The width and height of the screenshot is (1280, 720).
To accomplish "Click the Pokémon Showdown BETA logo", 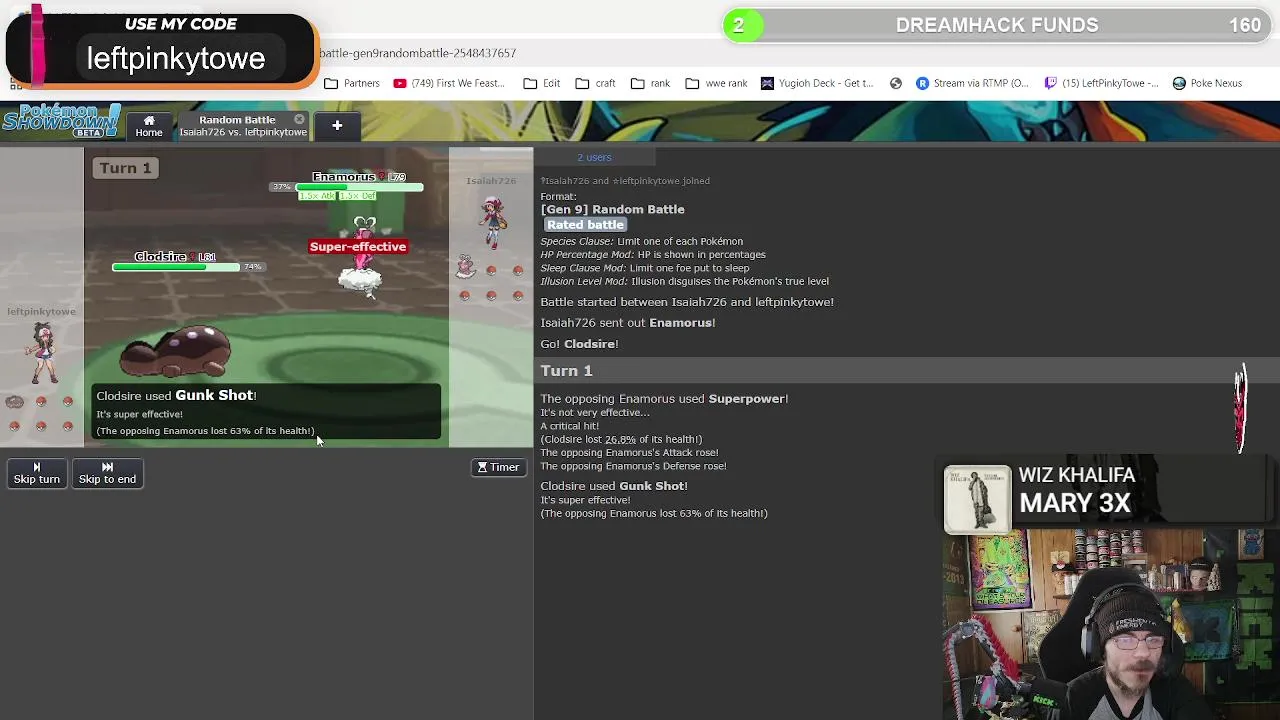I will coord(61,121).
